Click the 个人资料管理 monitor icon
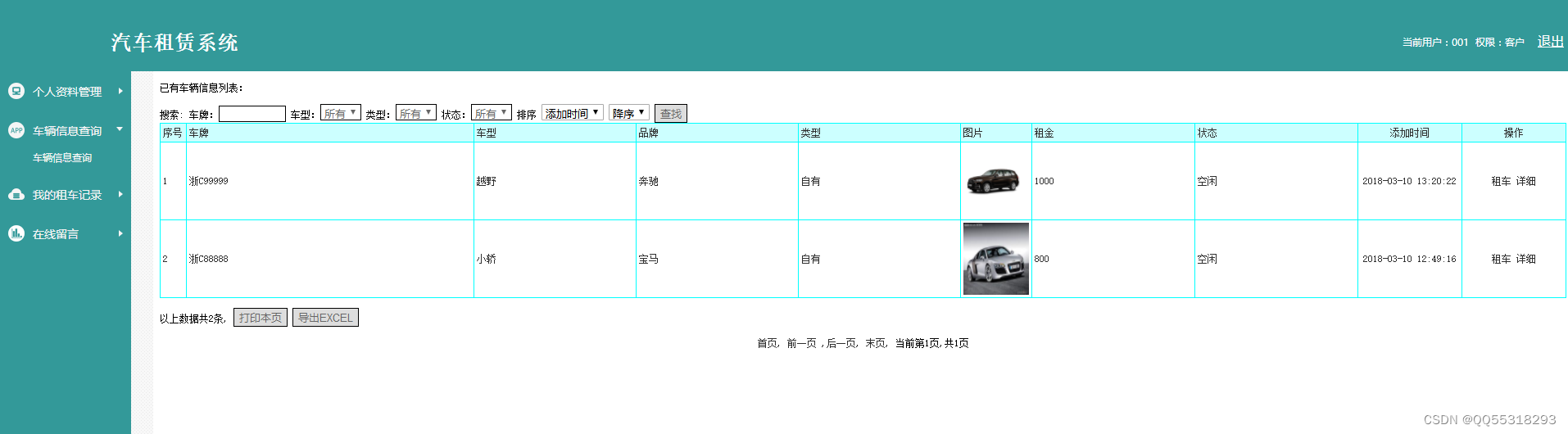1568x434 pixels. [x=16, y=91]
